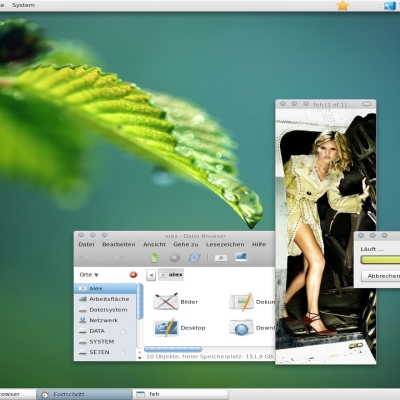This screenshot has height=400, width=400.
Task: Click the Stop loading icon in the file browser
Action: pyautogui.click(x=174, y=257)
